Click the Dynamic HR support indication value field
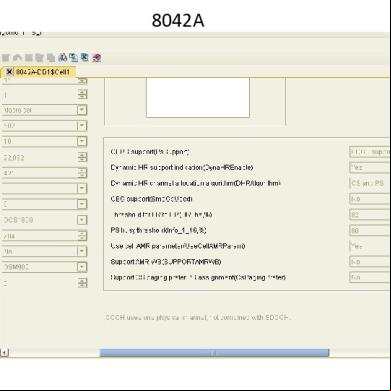The height and width of the screenshot is (391, 391). 370,167
